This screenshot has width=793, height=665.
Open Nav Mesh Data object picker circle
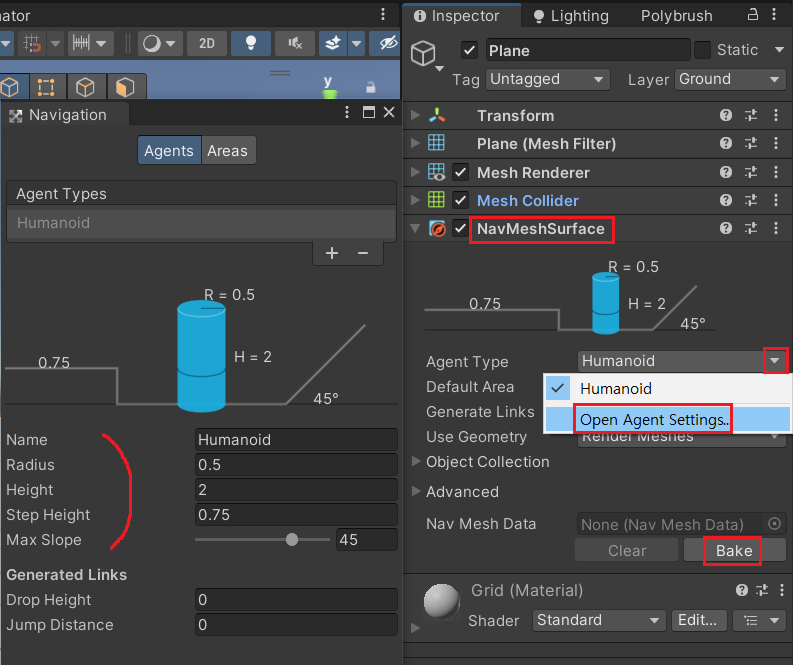pyautogui.click(x=774, y=524)
